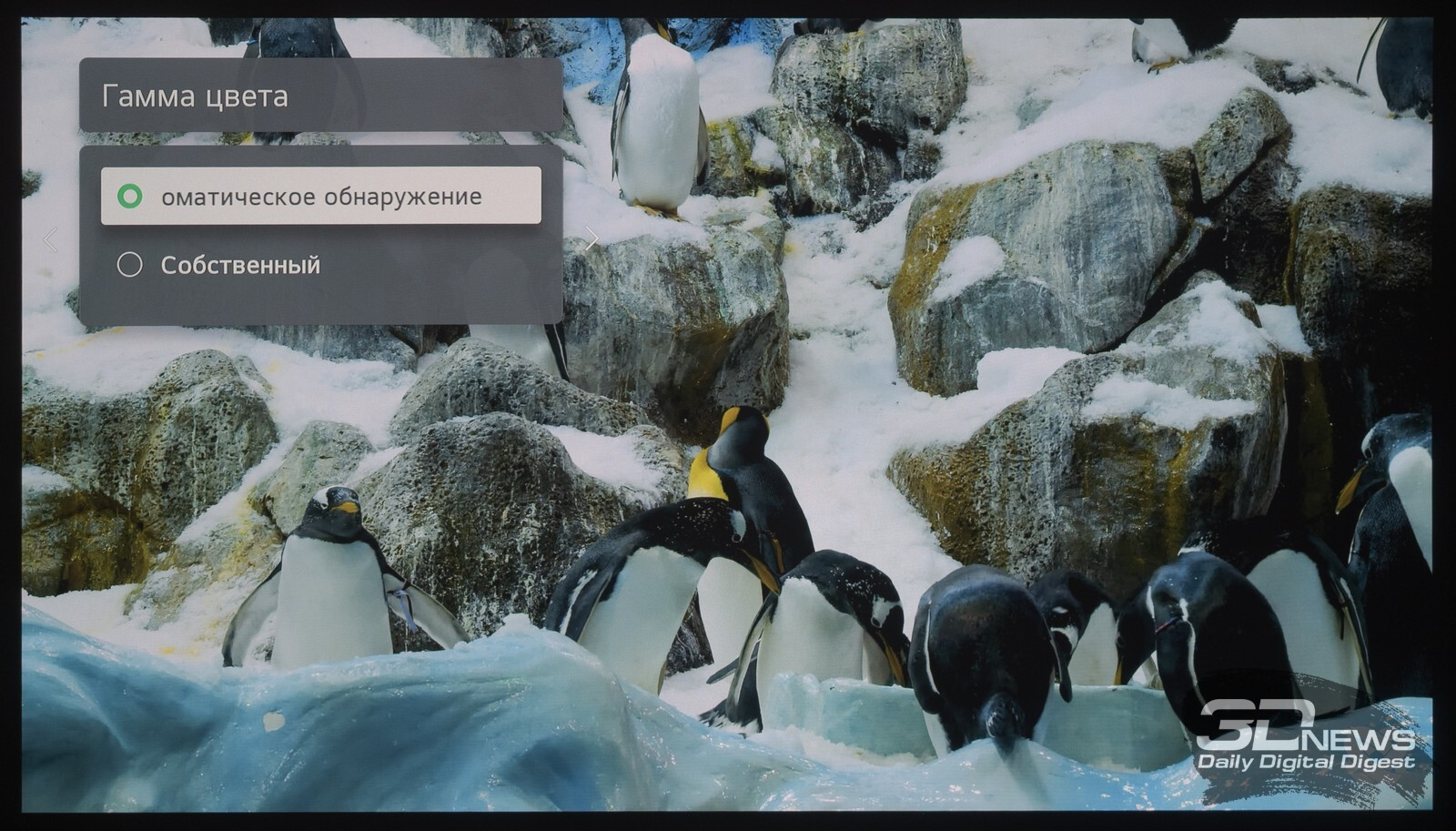1456x831 pixels.
Task: Click the right arrow beside the menu
Action: pyautogui.click(x=591, y=238)
